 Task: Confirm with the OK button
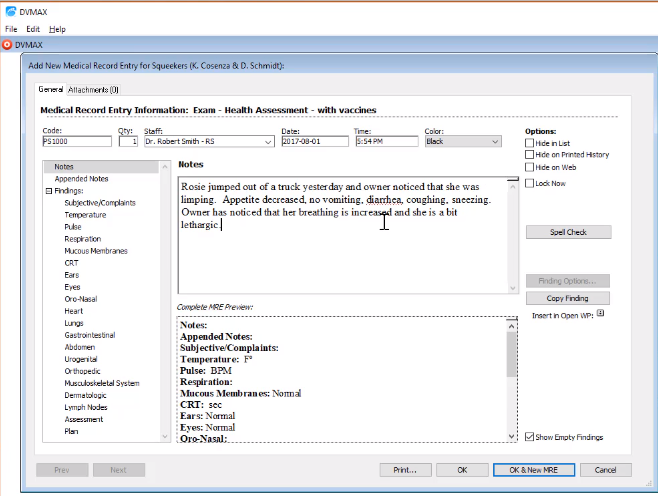click(x=462, y=470)
